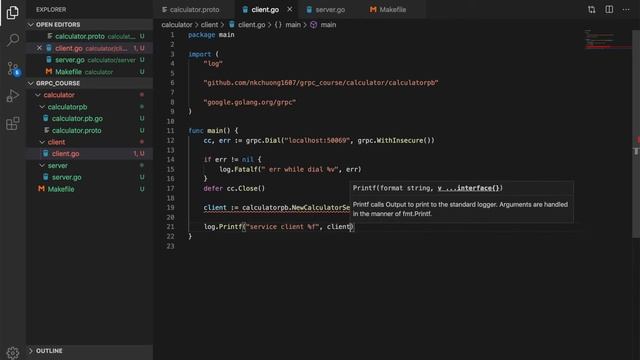
Task: Click the editor minimap
Action: pyautogui.click(x=607, y=40)
